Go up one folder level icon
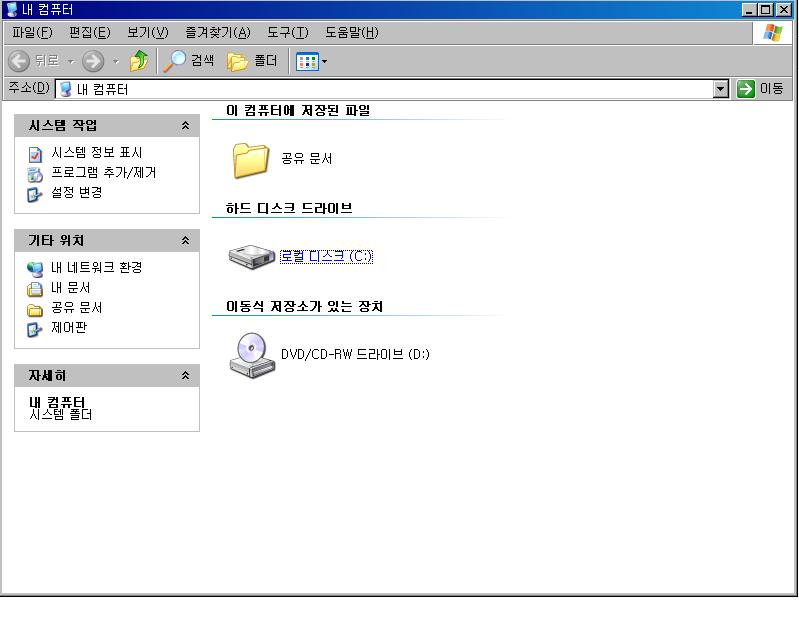This screenshot has width=799, height=623. coord(139,61)
